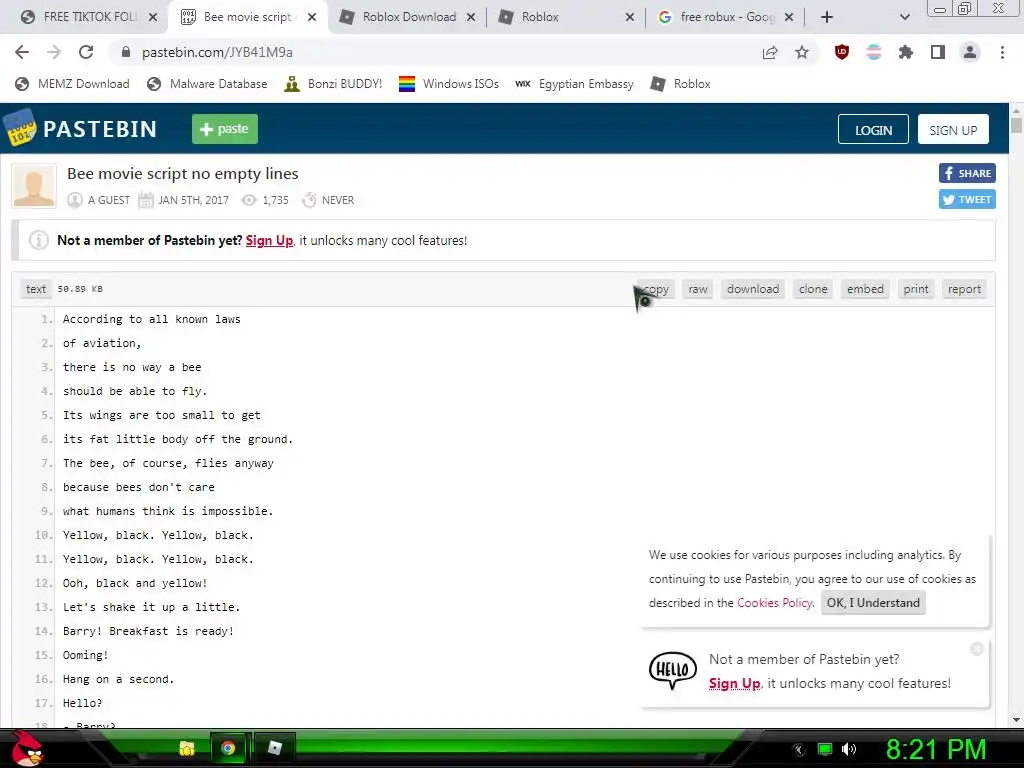Click the Sign Up link in notice bar
Image resolution: width=1024 pixels, height=768 pixels.
coord(269,240)
